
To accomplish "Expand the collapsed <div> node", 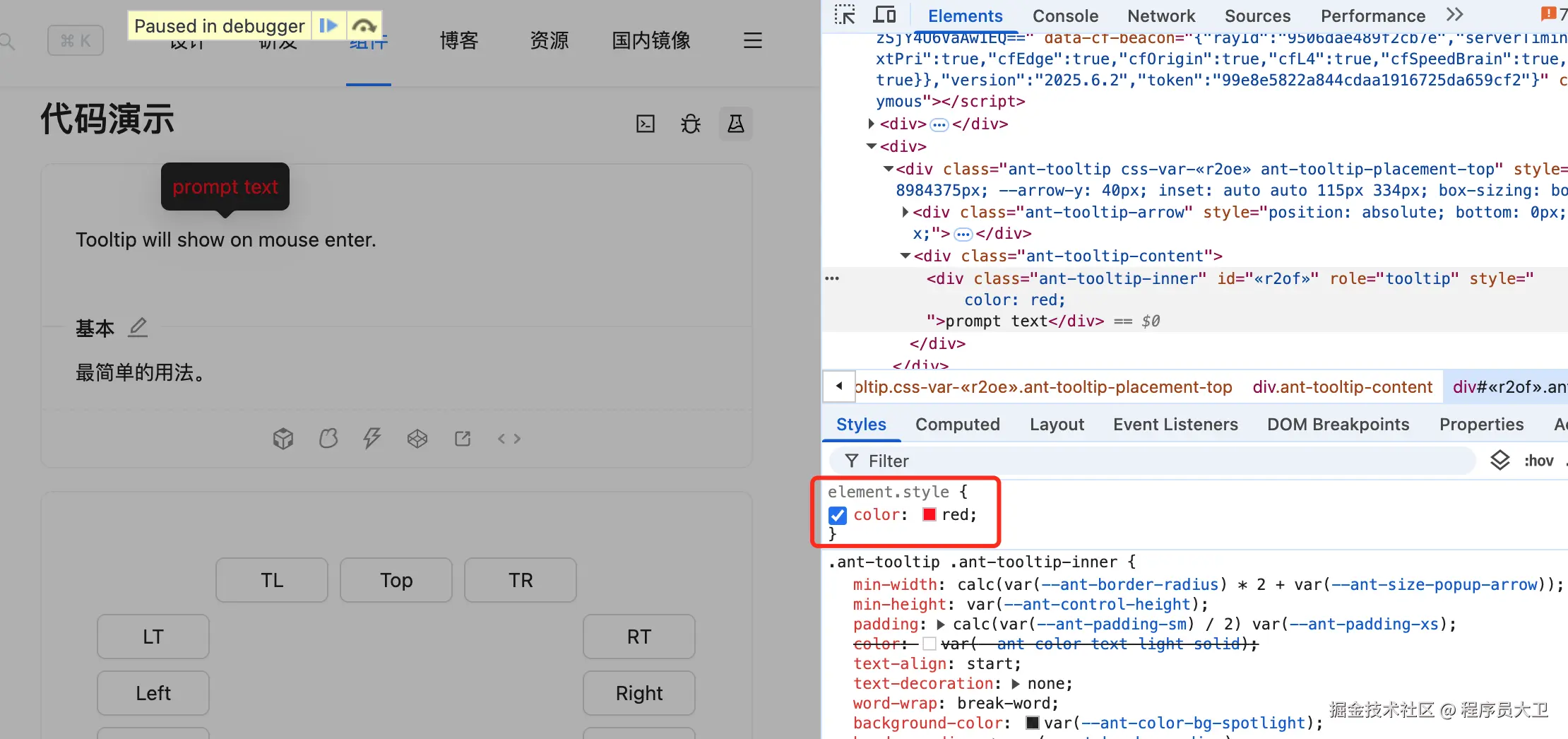I will (871, 124).
